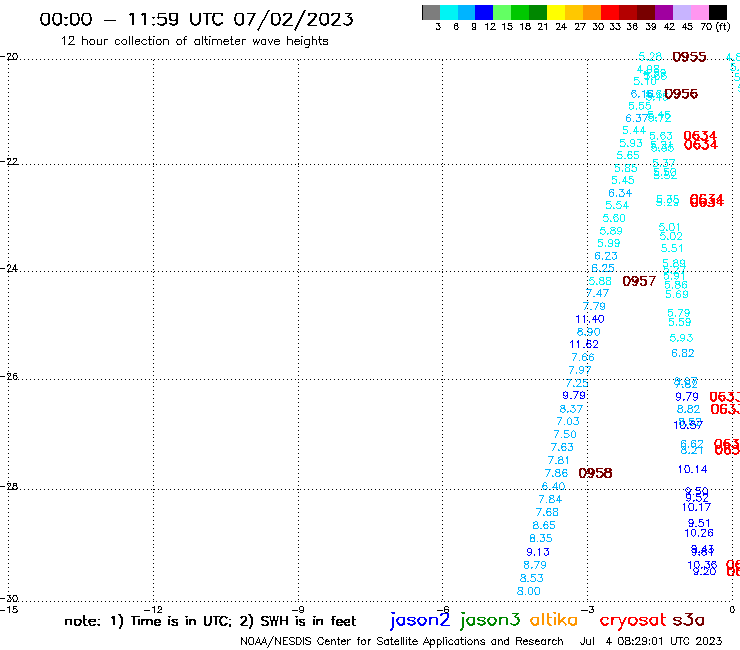Click the 5.99 wave height reading
This screenshot has height=650, width=740.
[609, 243]
